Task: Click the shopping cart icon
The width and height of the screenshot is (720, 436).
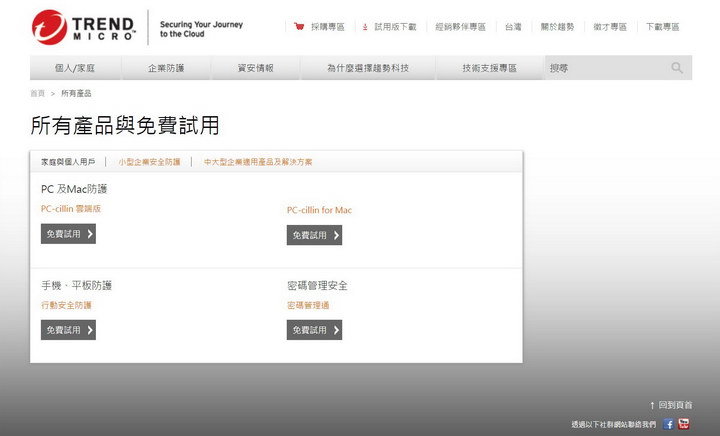Action: 299,27
